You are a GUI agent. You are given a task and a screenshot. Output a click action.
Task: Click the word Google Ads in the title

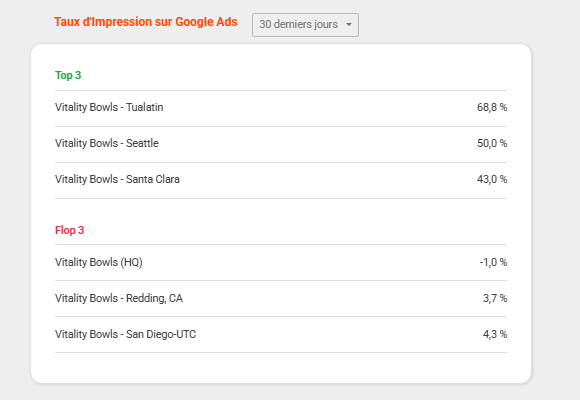tap(206, 22)
